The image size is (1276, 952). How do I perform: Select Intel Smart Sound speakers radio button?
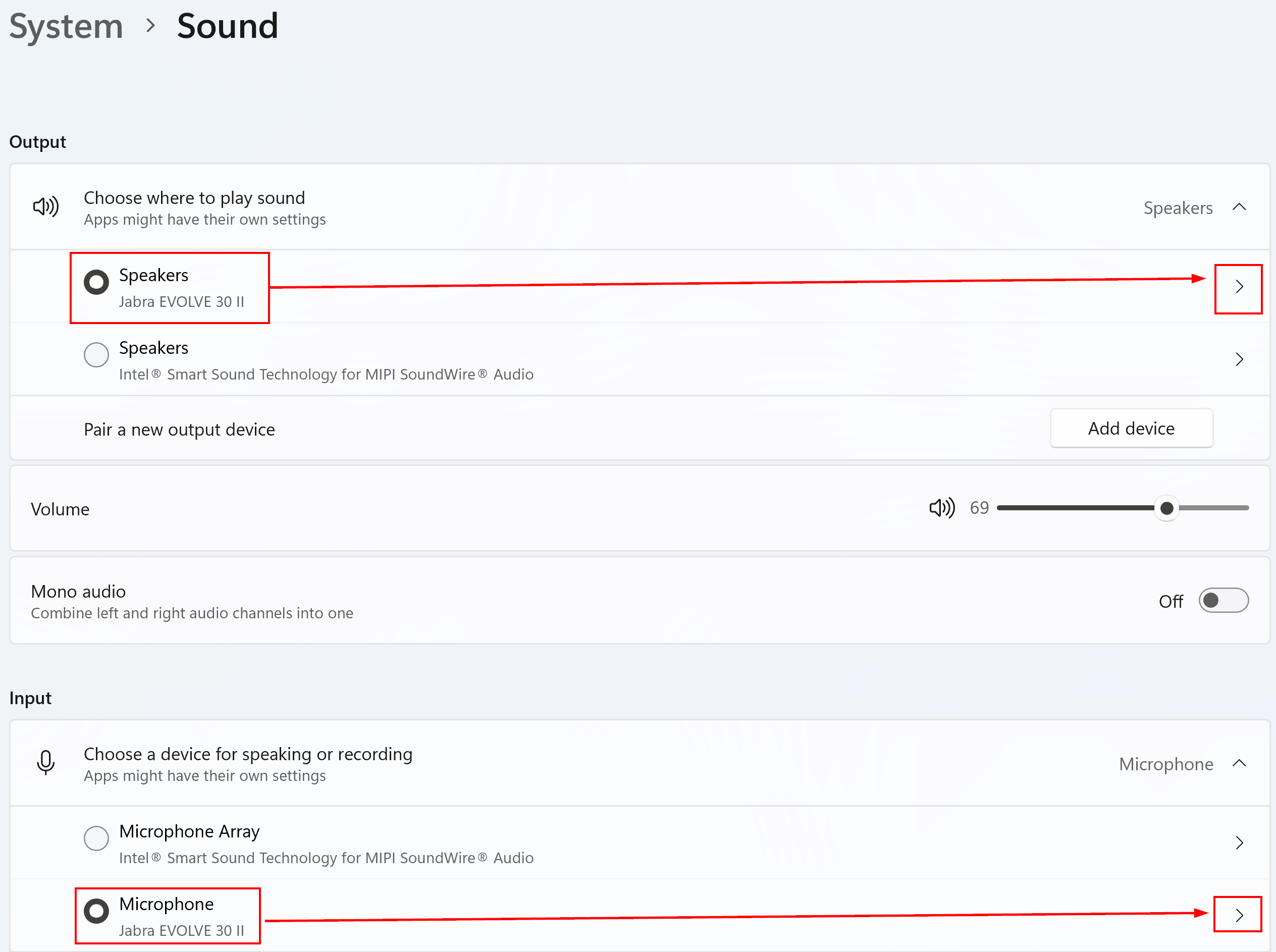point(96,355)
